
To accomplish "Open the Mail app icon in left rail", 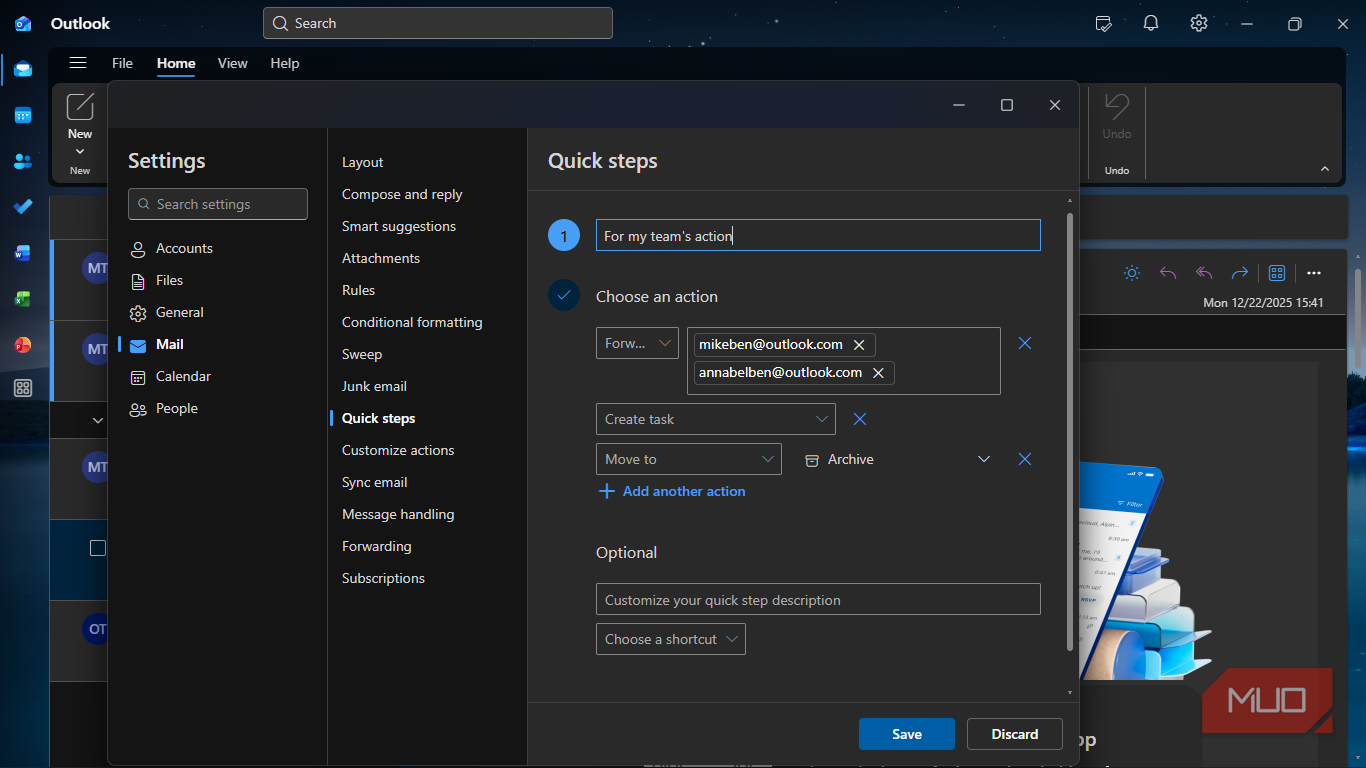I will coord(23,69).
